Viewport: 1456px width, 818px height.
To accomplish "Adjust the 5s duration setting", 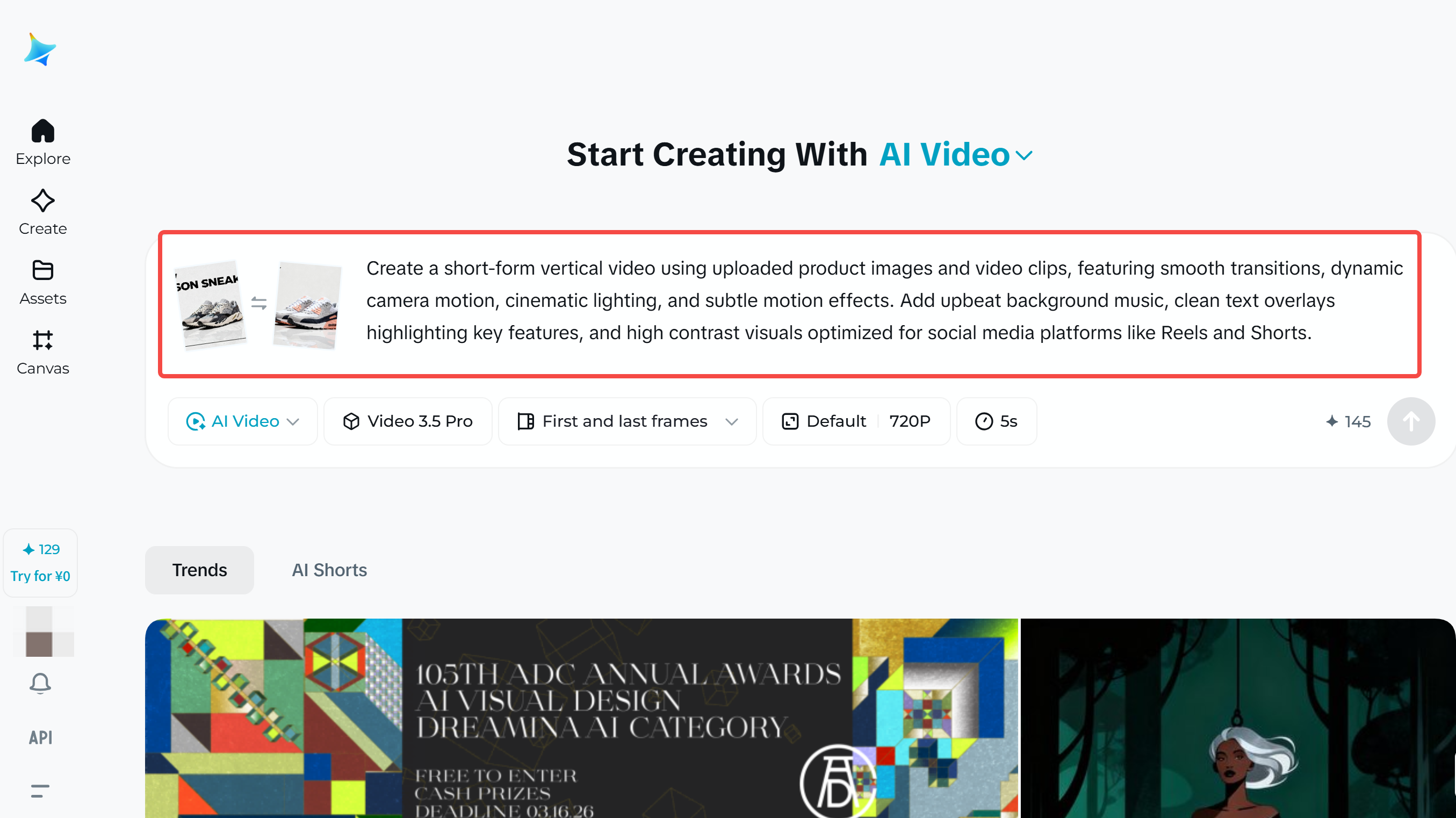I will (x=996, y=421).
